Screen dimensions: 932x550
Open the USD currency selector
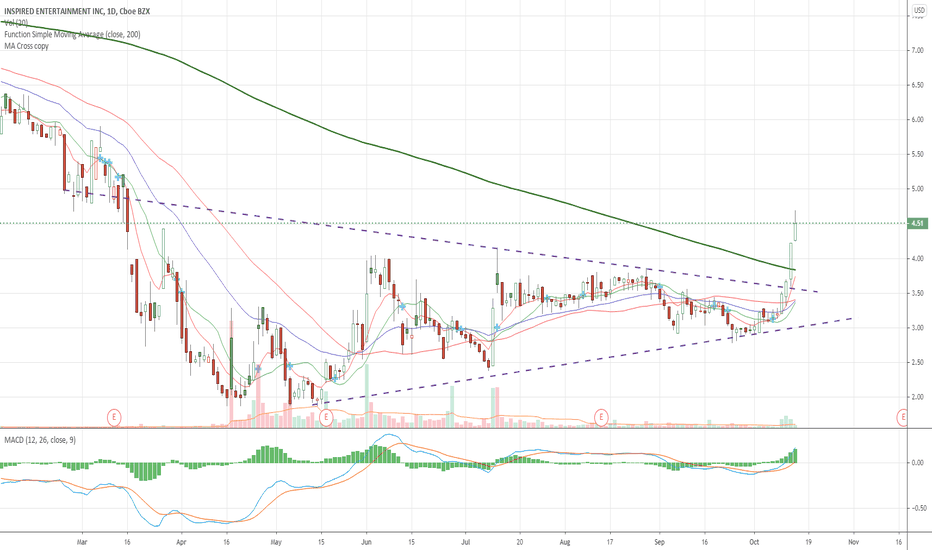click(x=919, y=11)
